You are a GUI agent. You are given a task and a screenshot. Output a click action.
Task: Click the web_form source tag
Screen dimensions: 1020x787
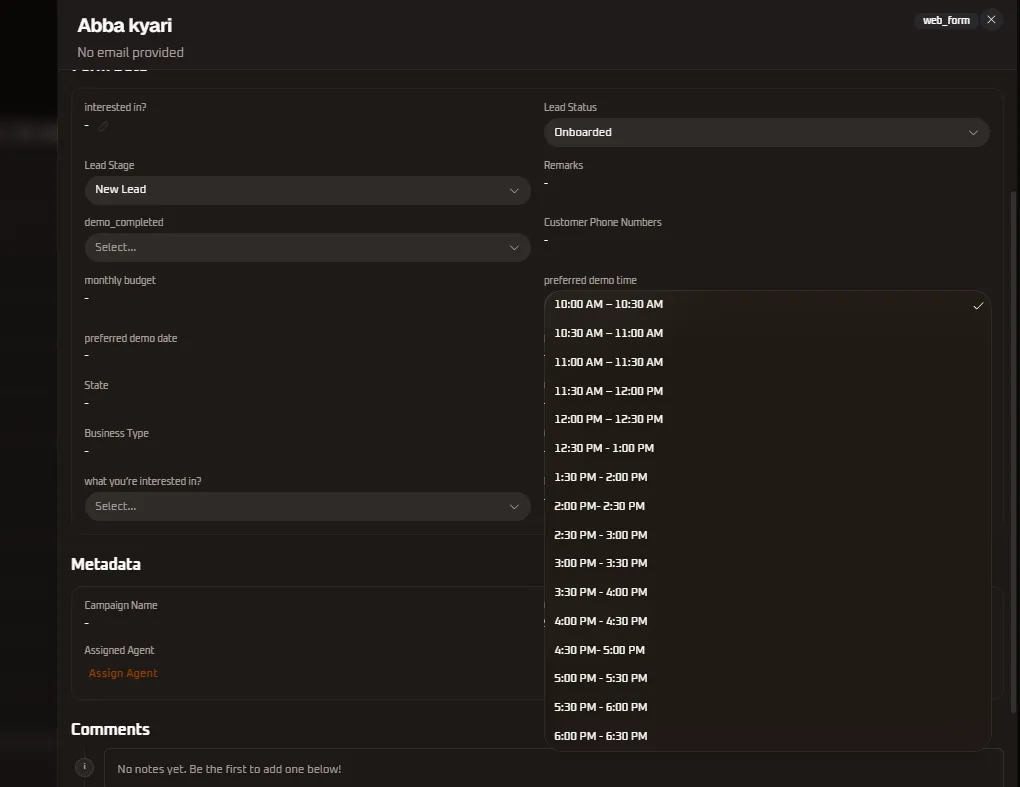click(x=946, y=20)
